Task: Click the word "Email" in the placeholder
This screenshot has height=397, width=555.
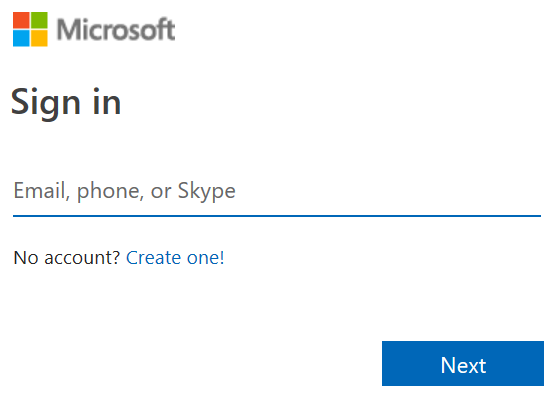Action: pyautogui.click(x=41, y=190)
